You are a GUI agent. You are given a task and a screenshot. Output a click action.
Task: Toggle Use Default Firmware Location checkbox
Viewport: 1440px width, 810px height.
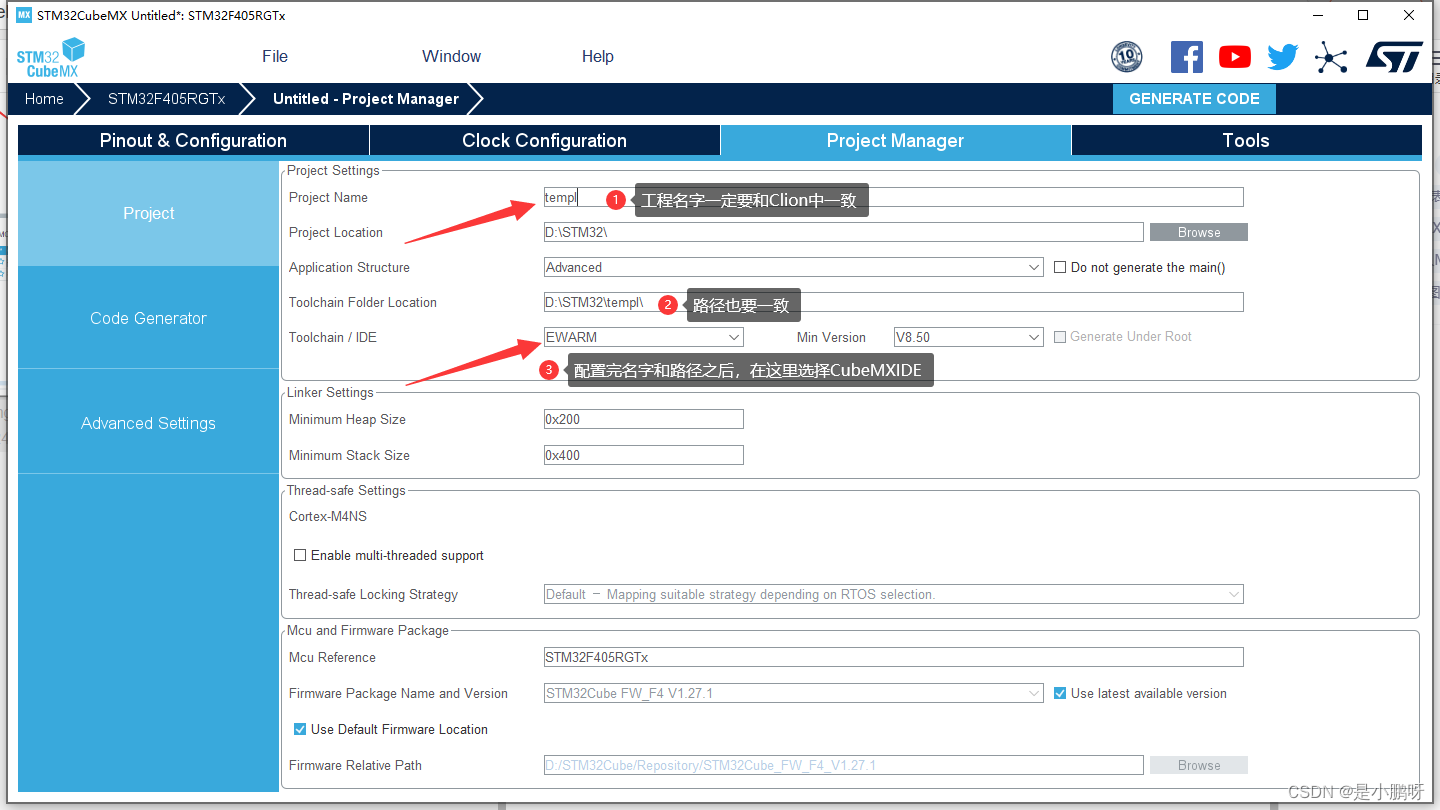pos(300,729)
